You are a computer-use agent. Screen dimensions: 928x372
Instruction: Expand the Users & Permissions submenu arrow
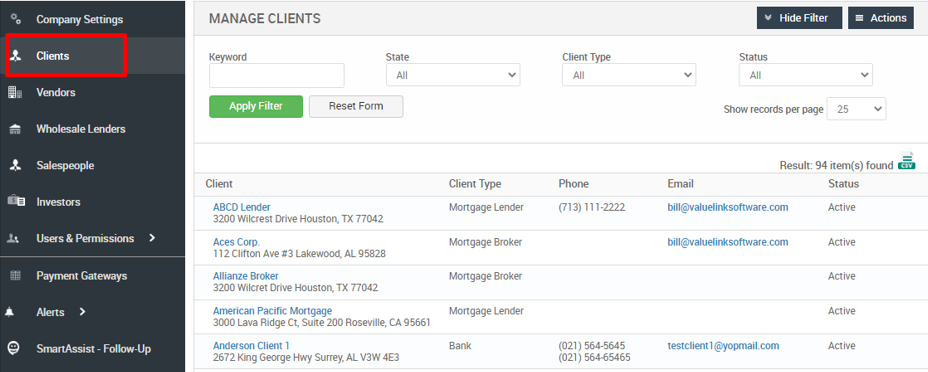152,238
